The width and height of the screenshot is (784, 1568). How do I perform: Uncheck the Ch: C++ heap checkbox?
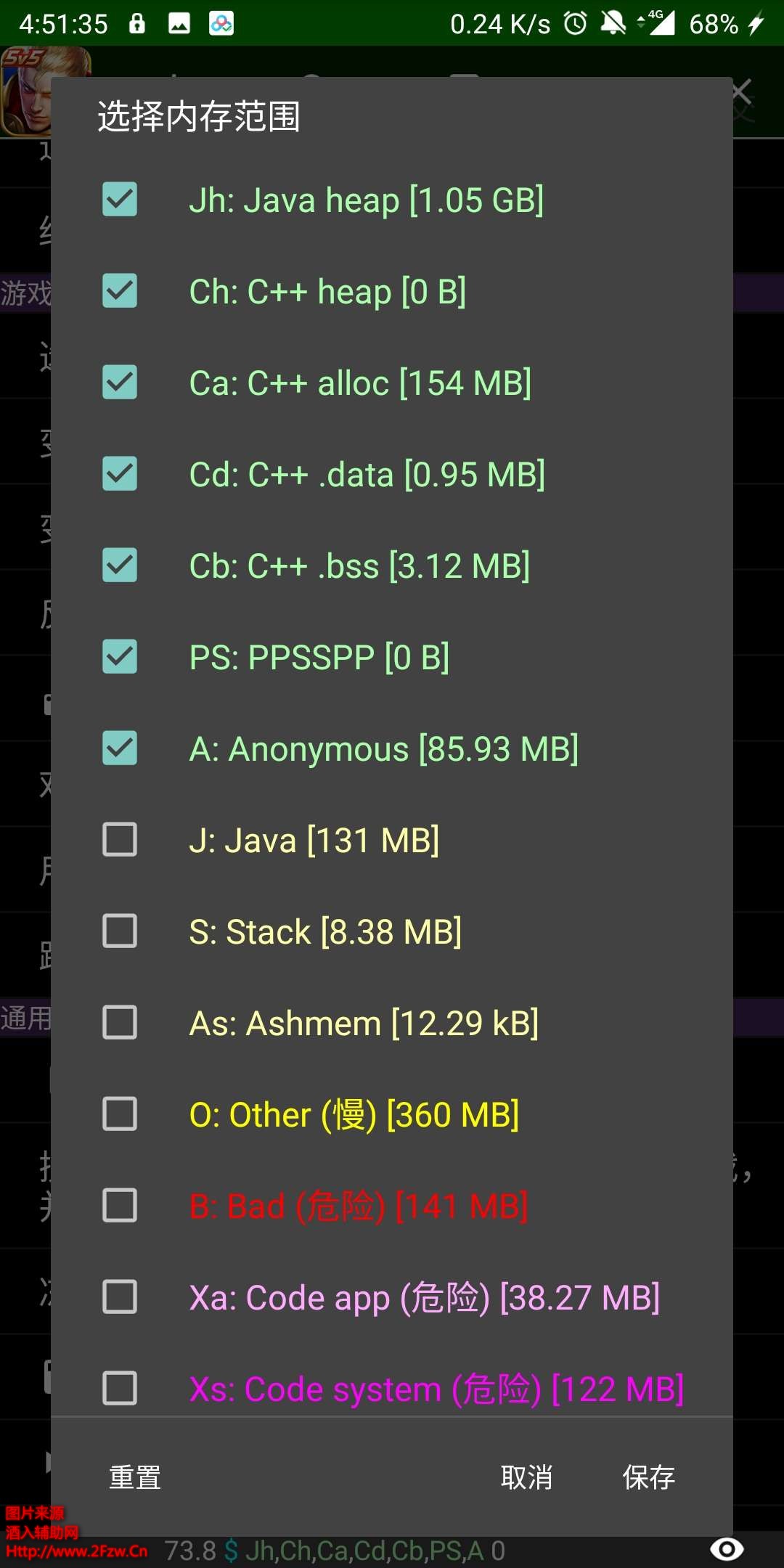pos(120,291)
